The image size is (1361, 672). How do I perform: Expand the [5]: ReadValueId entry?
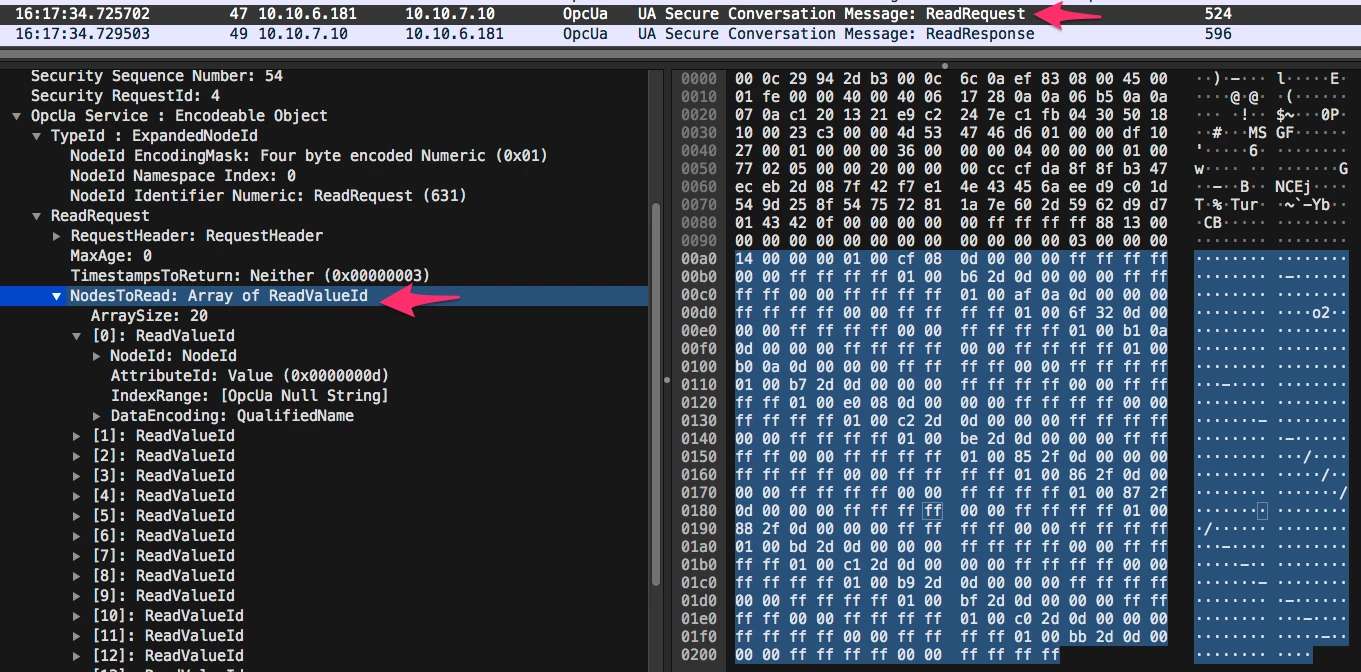pos(78,516)
